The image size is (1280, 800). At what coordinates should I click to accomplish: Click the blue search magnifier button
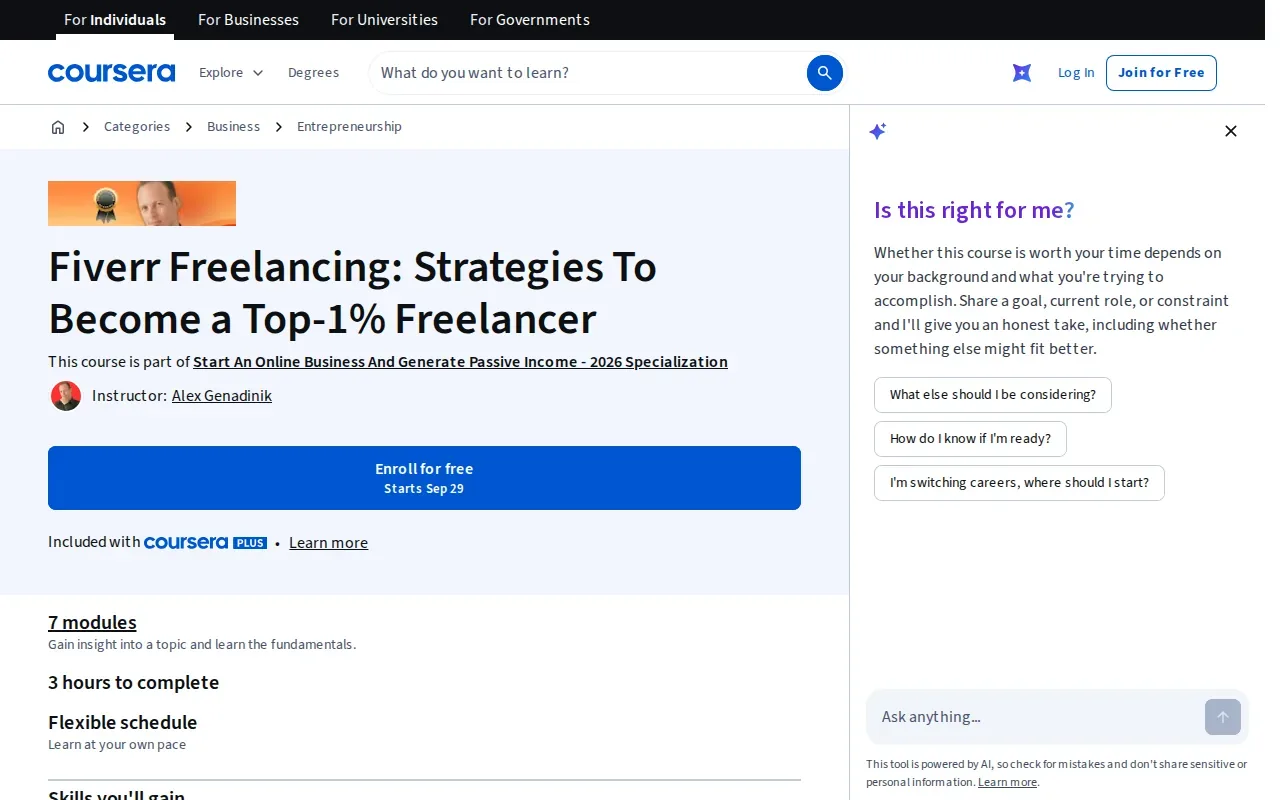tap(825, 73)
